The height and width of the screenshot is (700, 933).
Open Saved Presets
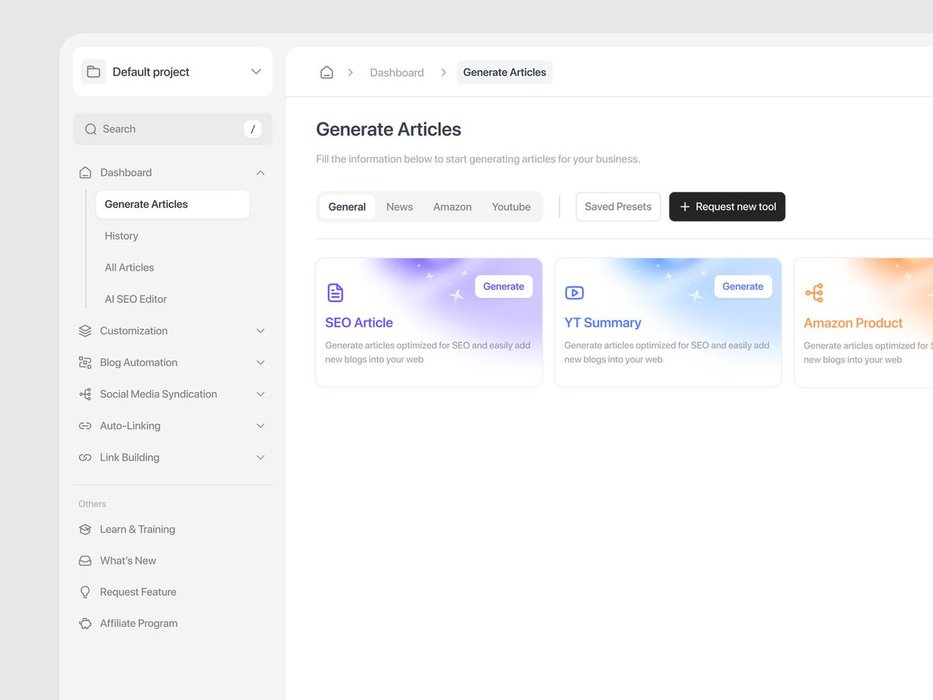coord(618,207)
